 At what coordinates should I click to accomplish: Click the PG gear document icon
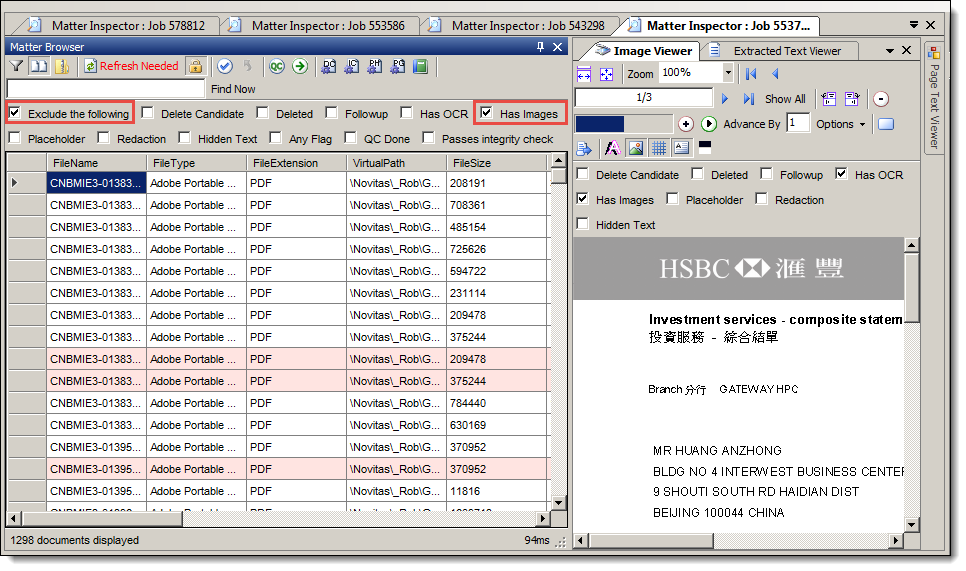coord(398,66)
